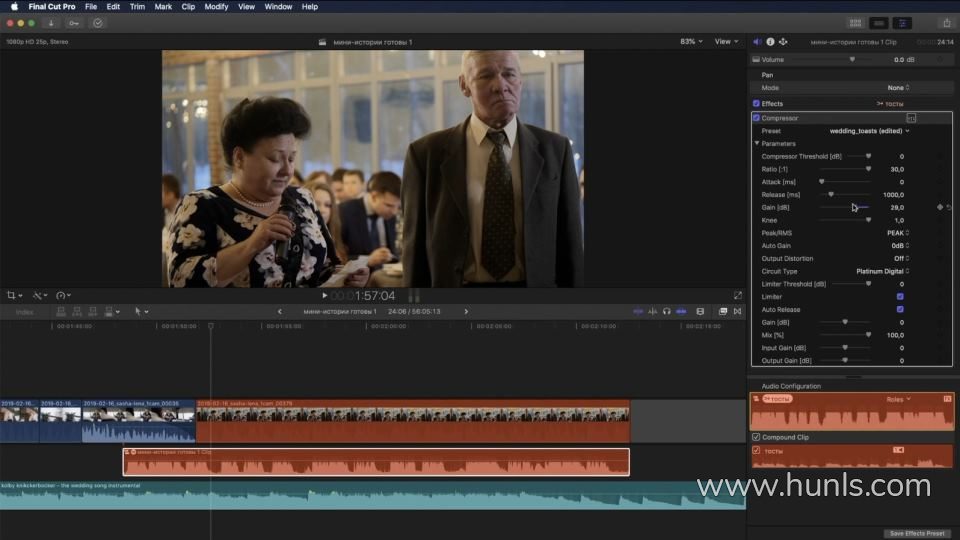
Task: Go forward in timeline history arrow
Action: point(466,312)
